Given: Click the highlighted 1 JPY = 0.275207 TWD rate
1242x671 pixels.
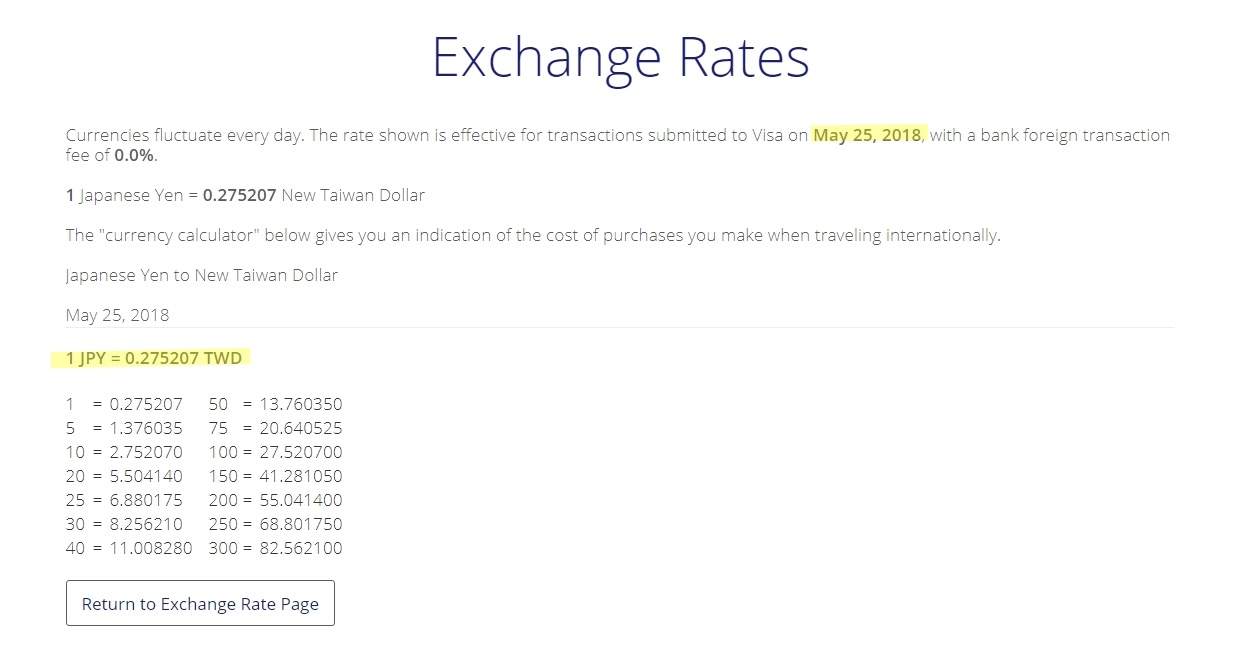Looking at the screenshot, I should (x=154, y=357).
